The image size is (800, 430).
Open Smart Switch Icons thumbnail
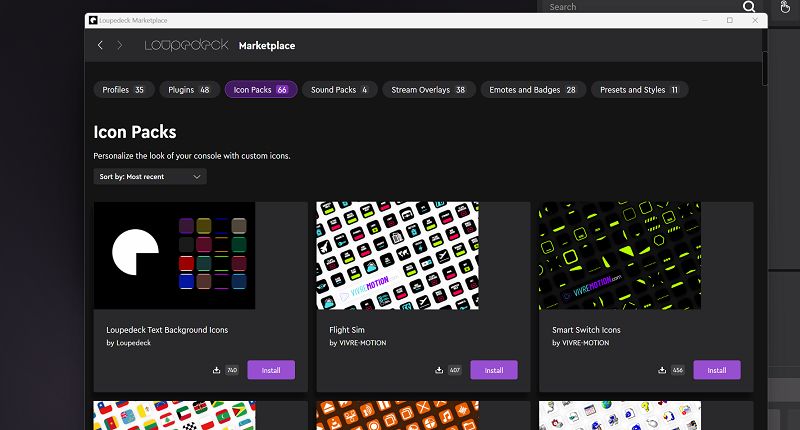pos(620,256)
